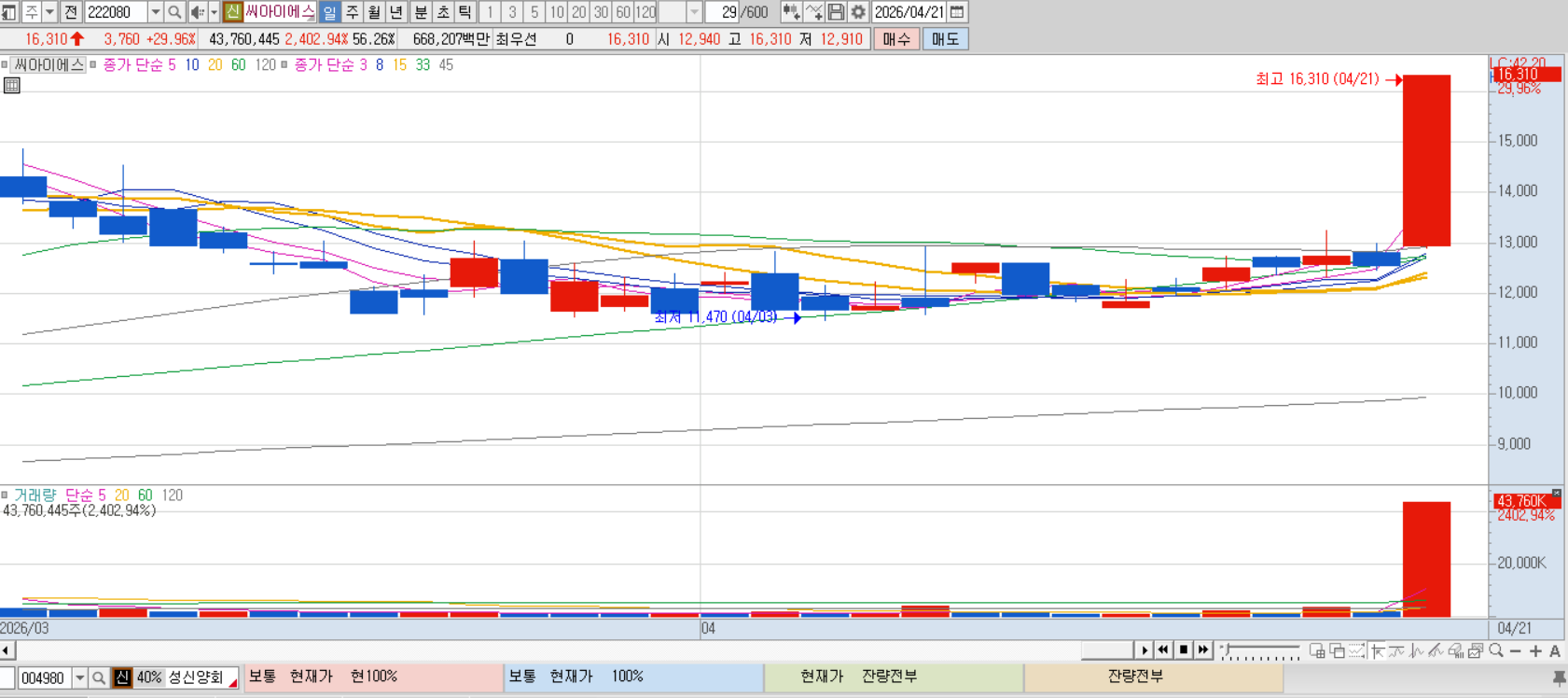Click the speaker sound icon in top toolbar
The width and height of the screenshot is (1568, 698).
pyautogui.click(x=197, y=12)
